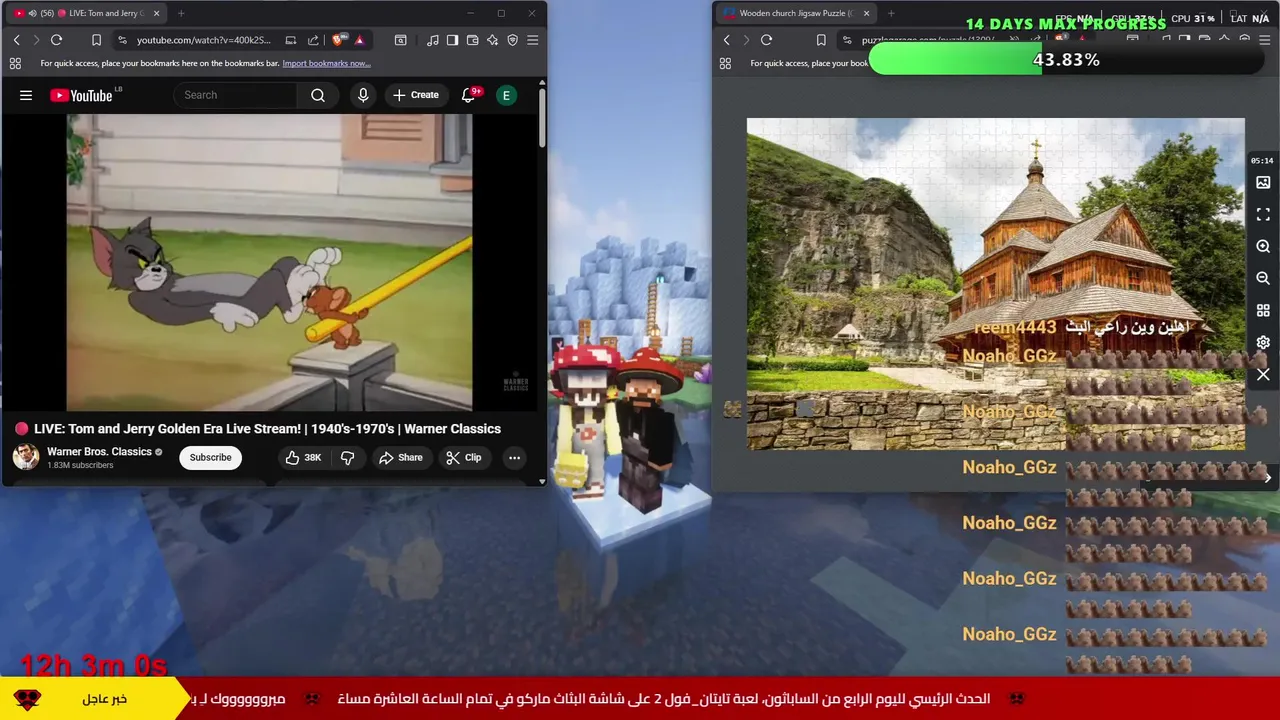The height and width of the screenshot is (720, 1280).
Task: Select the Wooden church Jigsaw Puzzle tab
Action: click(795, 13)
